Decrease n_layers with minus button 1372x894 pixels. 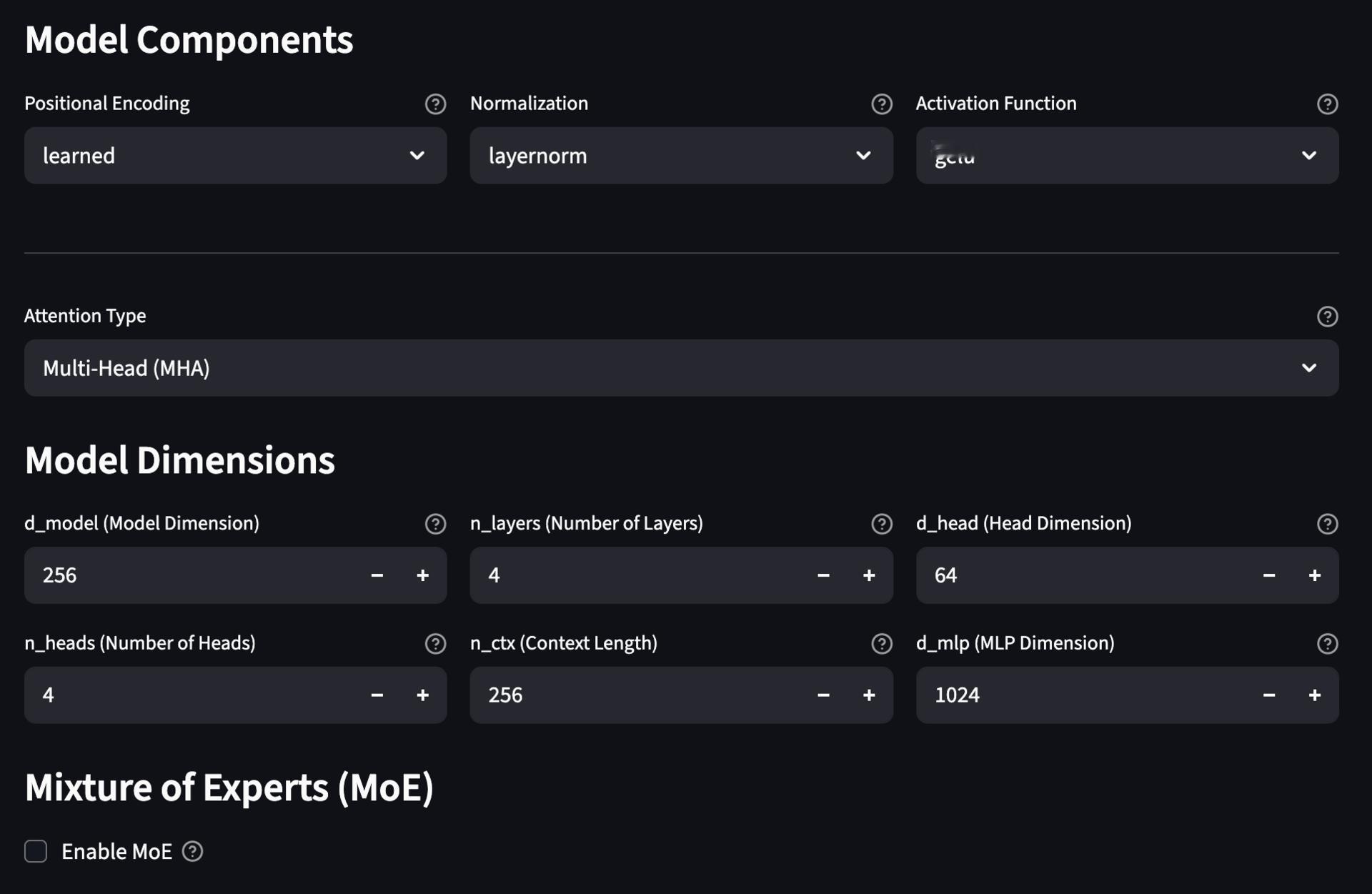tap(823, 575)
